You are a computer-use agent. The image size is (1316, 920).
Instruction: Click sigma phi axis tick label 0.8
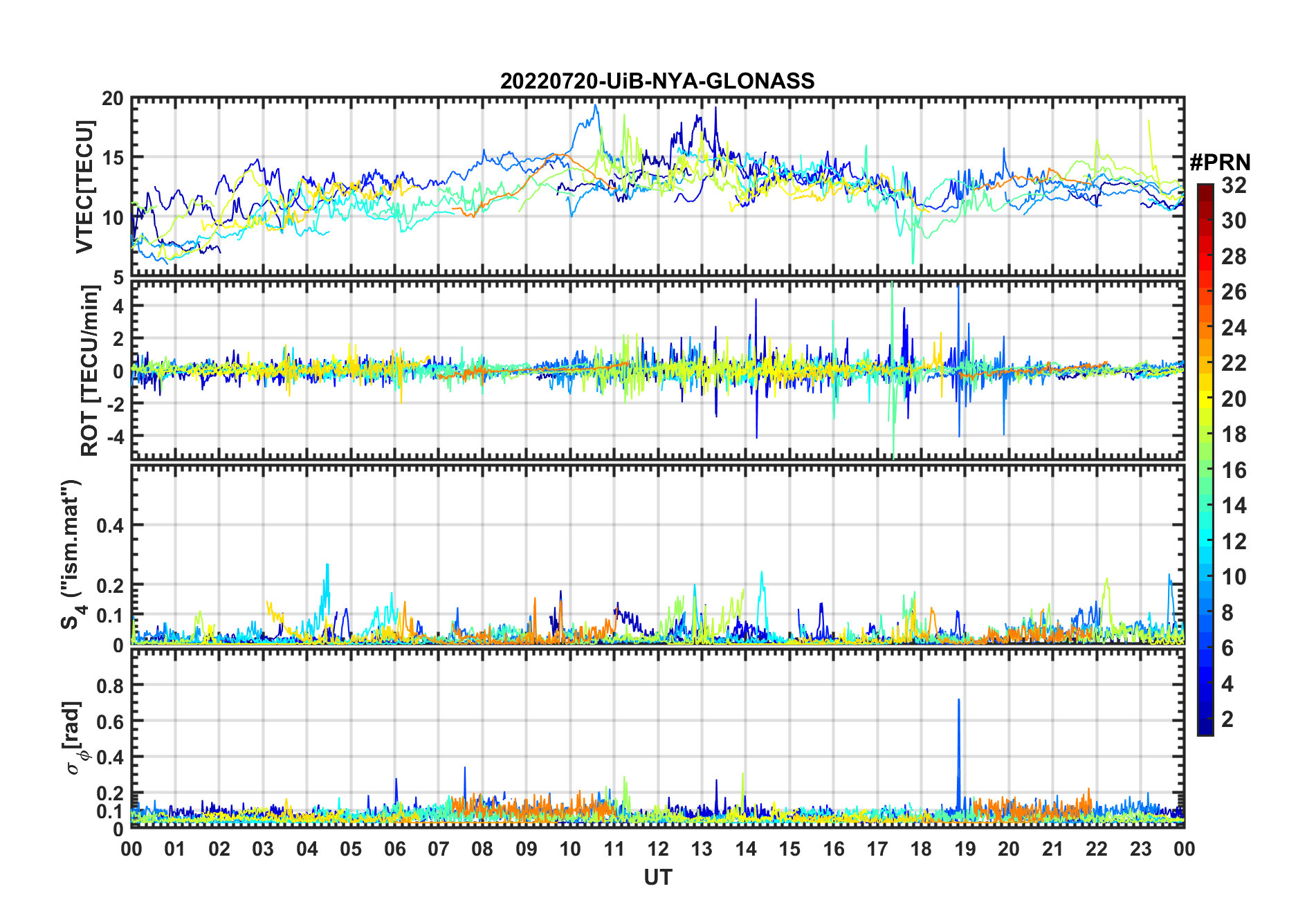click(x=109, y=686)
